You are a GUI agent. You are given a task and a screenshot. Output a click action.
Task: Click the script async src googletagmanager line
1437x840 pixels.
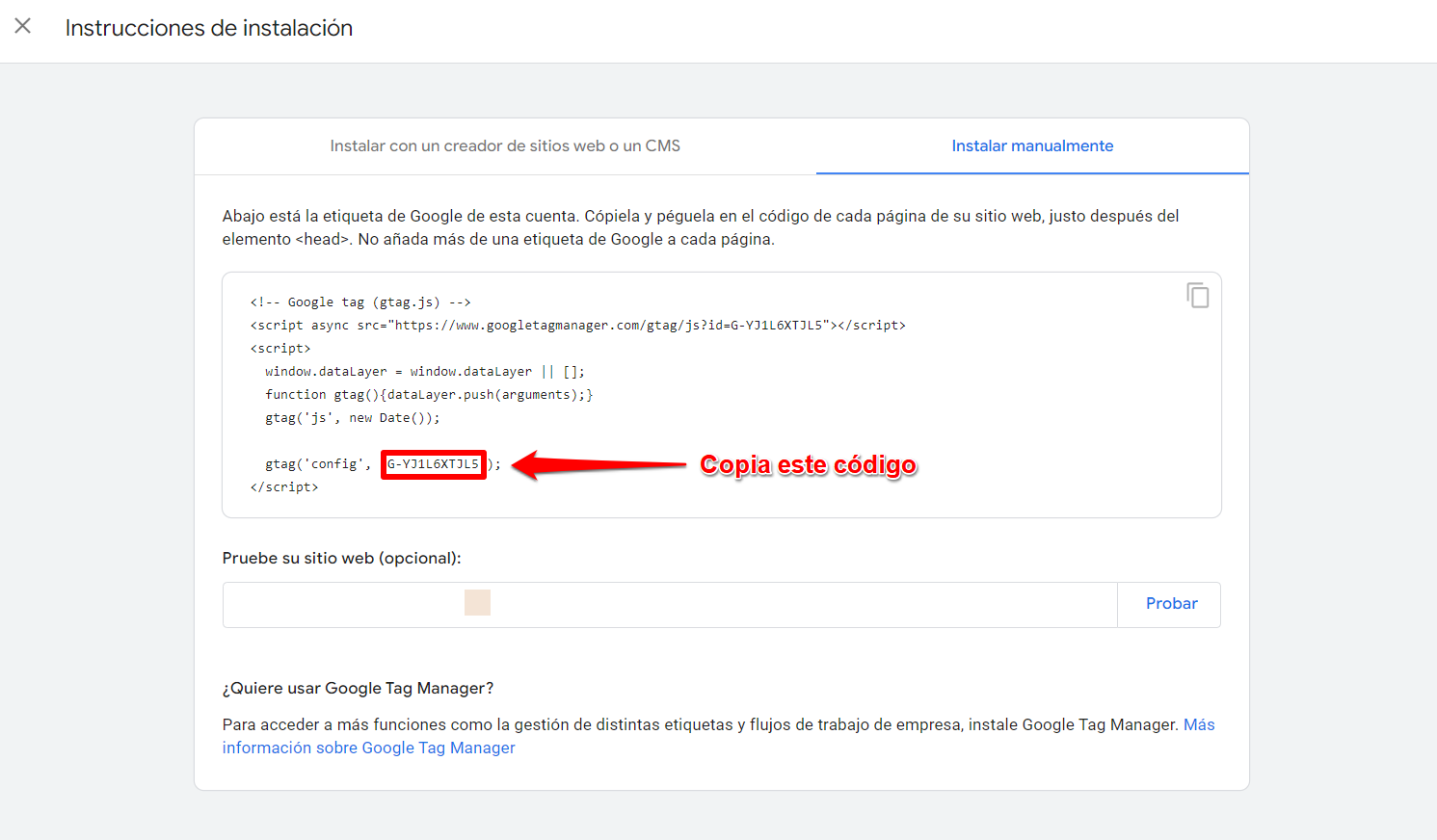point(578,326)
